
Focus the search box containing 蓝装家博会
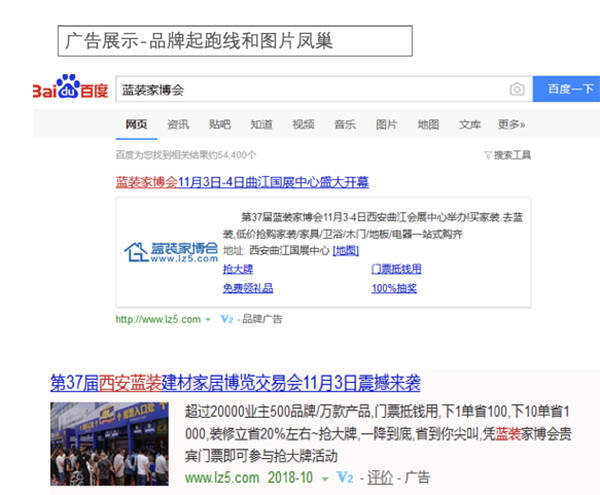tap(324, 90)
